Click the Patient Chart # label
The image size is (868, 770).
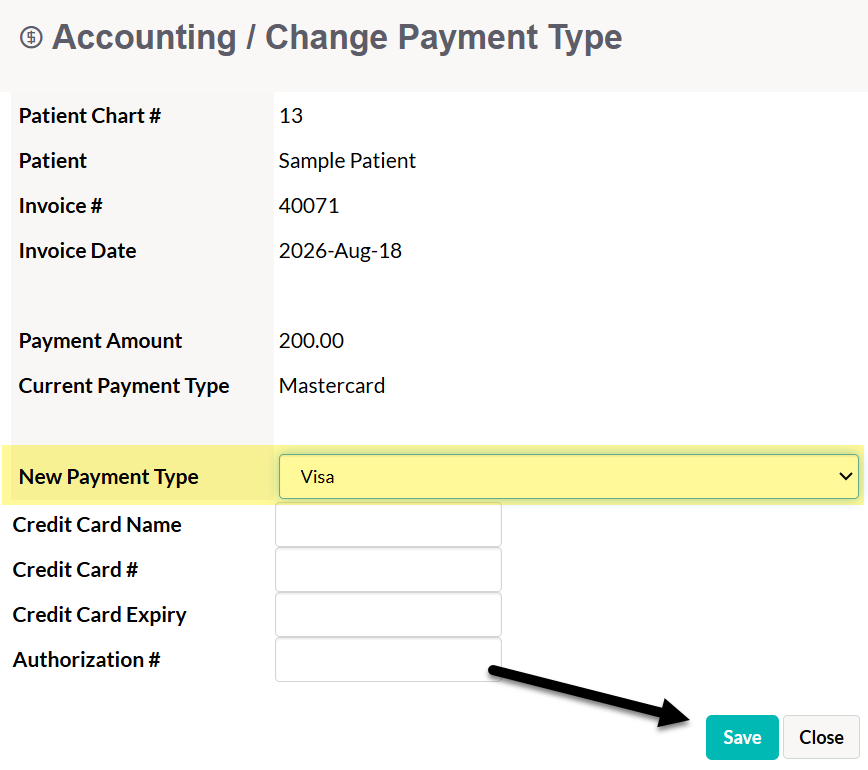pos(90,116)
